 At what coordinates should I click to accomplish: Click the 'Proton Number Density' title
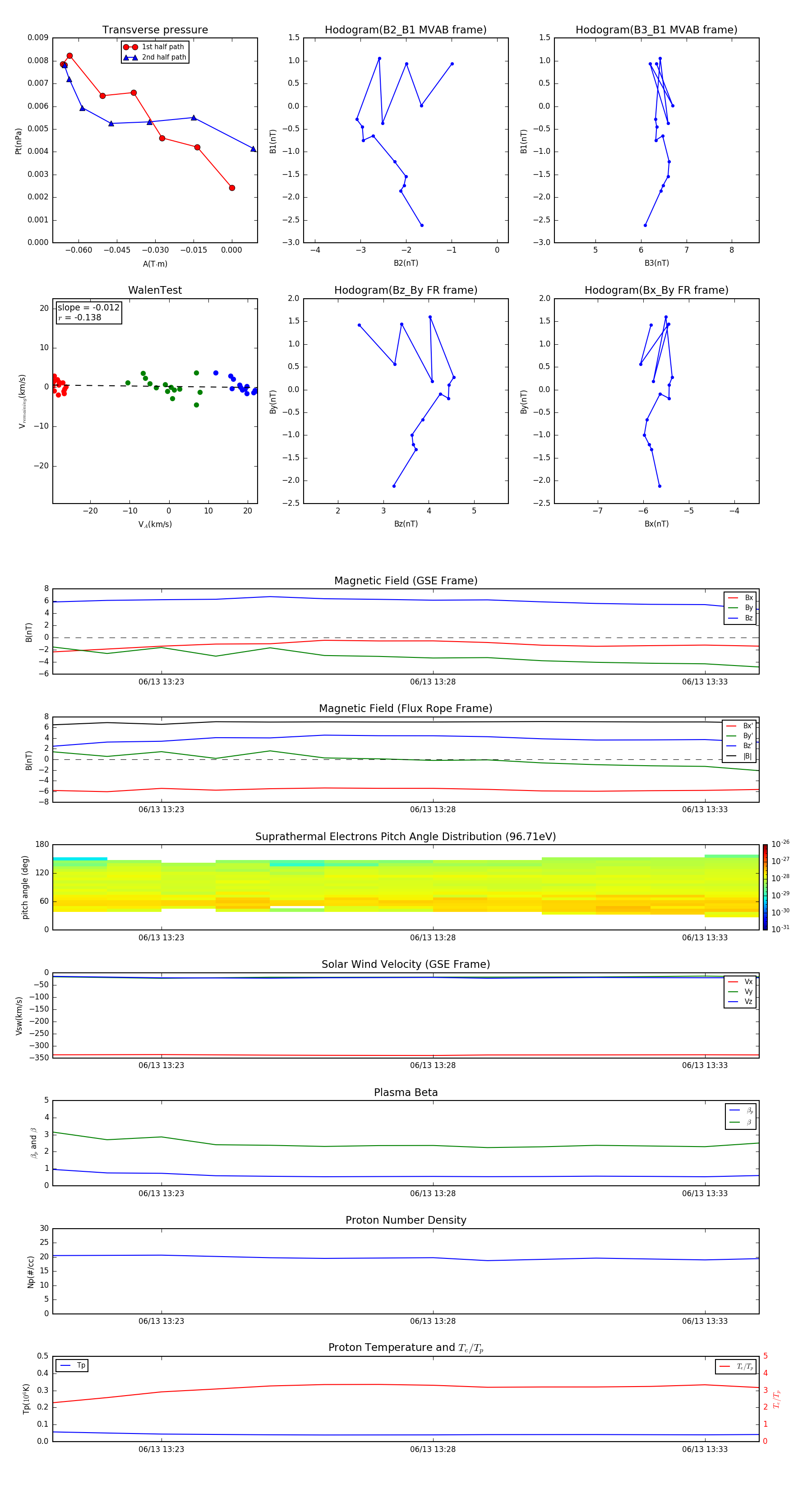(x=406, y=1220)
